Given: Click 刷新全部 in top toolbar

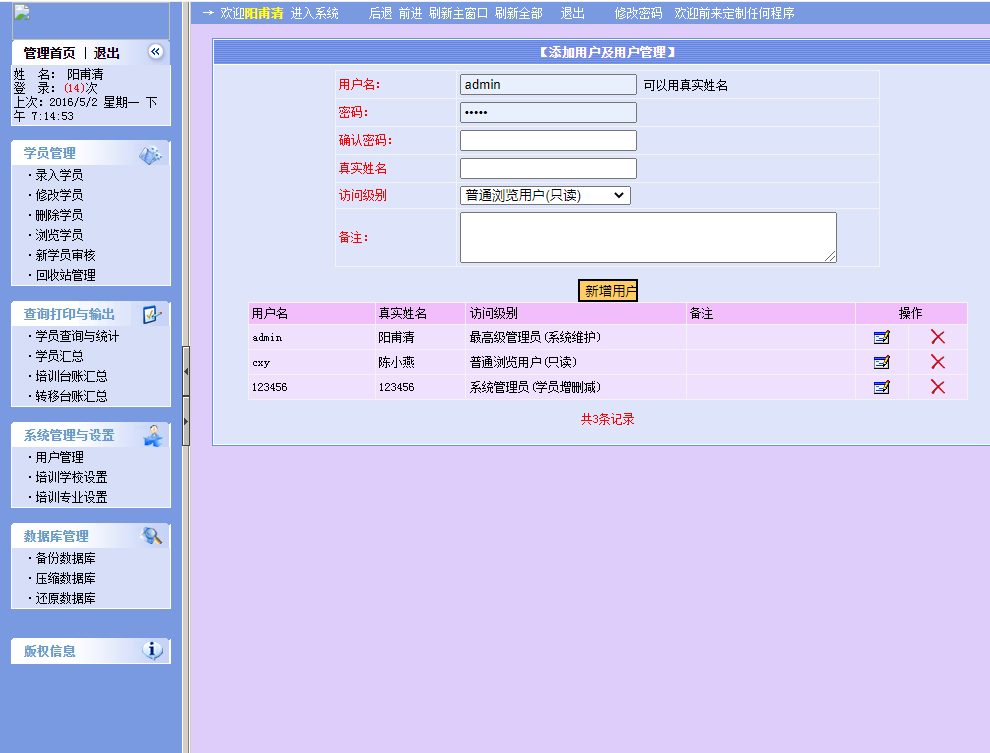Looking at the screenshot, I should pos(518,13).
